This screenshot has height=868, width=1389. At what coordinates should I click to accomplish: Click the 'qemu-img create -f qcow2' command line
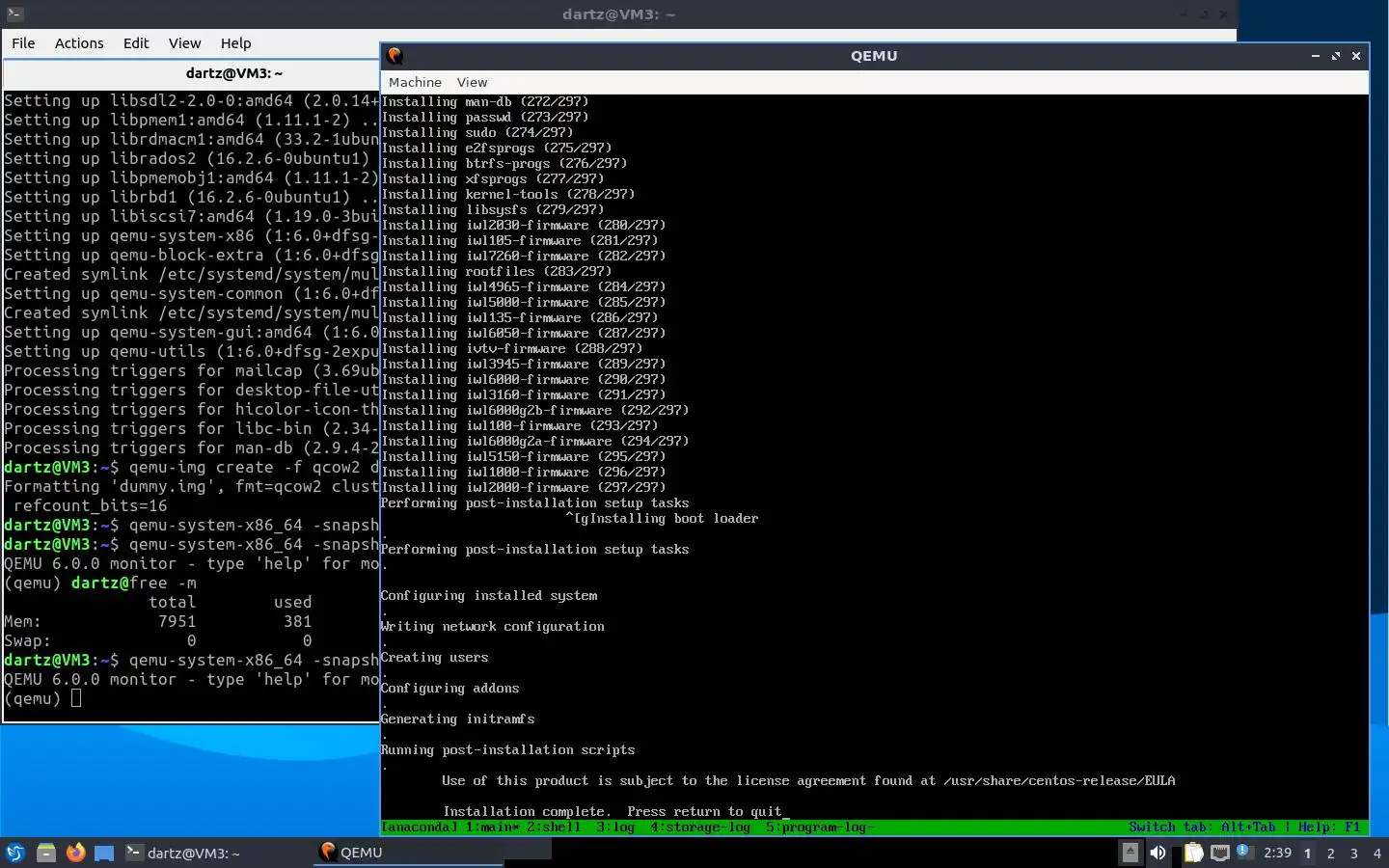(x=191, y=467)
